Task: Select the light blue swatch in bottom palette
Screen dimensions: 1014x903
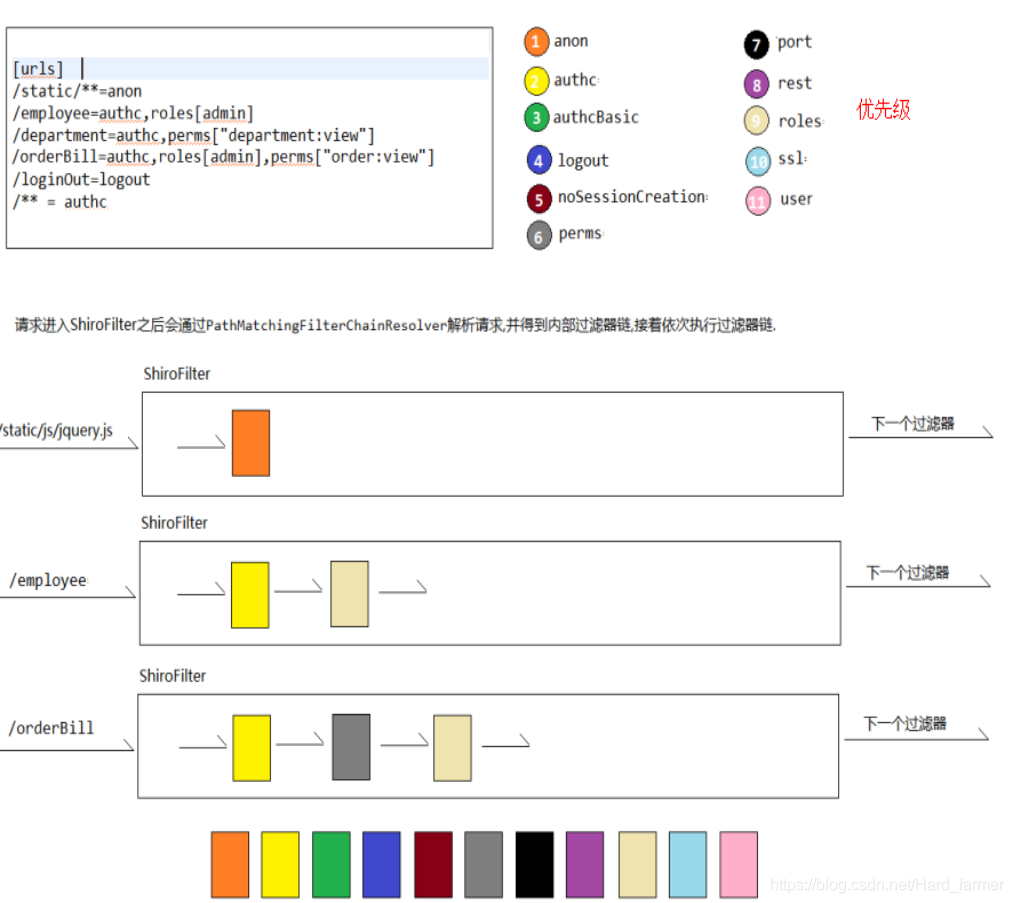Action: pos(687,864)
